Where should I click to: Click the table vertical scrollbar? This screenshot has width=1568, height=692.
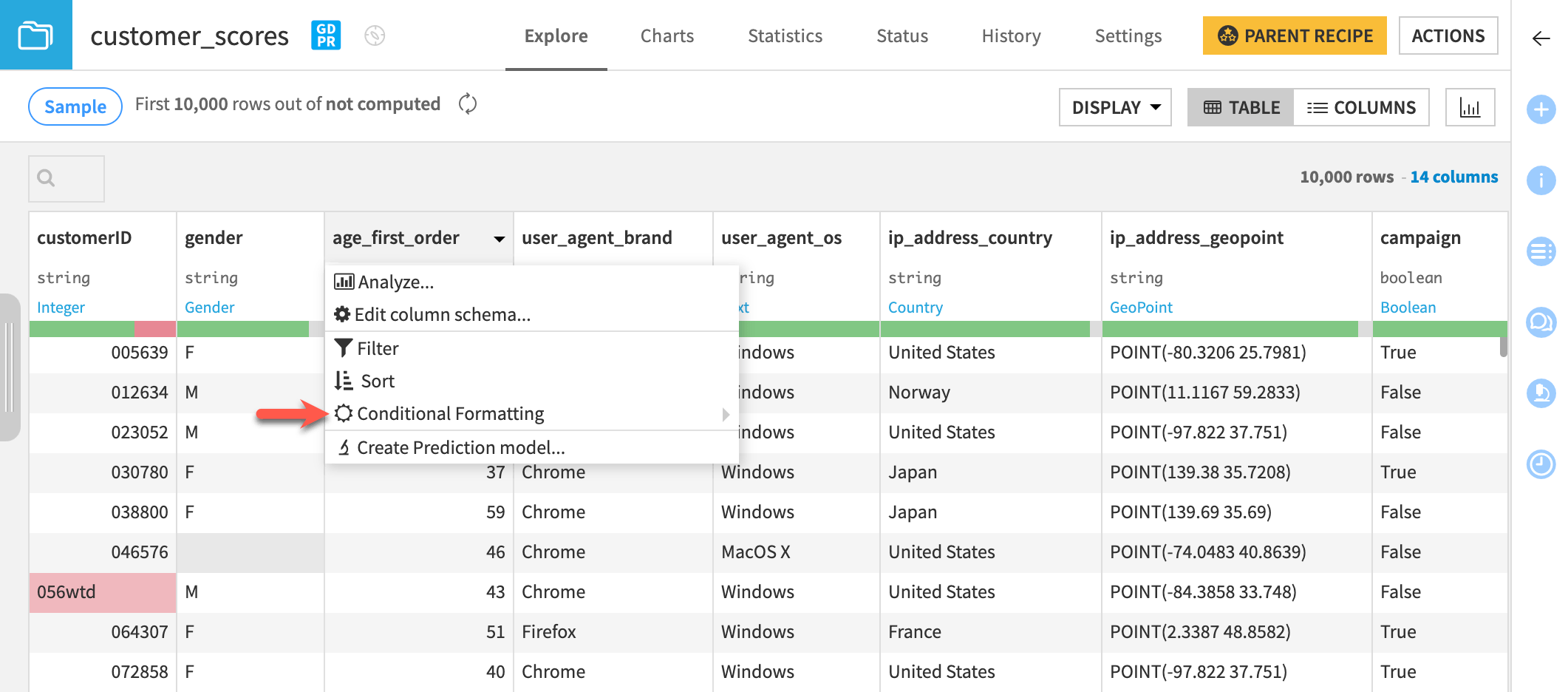[x=1503, y=347]
